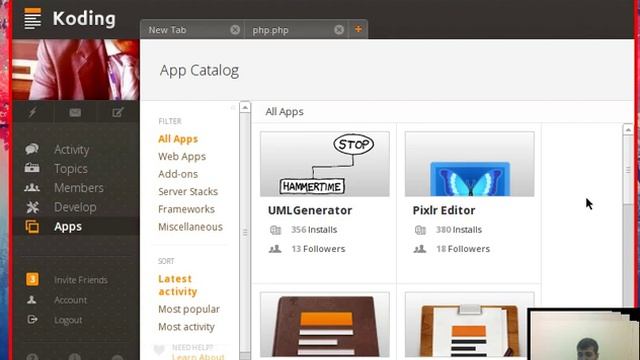Click the Topics briefcase icon
Image resolution: width=640 pixels, height=360 pixels.
(x=32, y=168)
